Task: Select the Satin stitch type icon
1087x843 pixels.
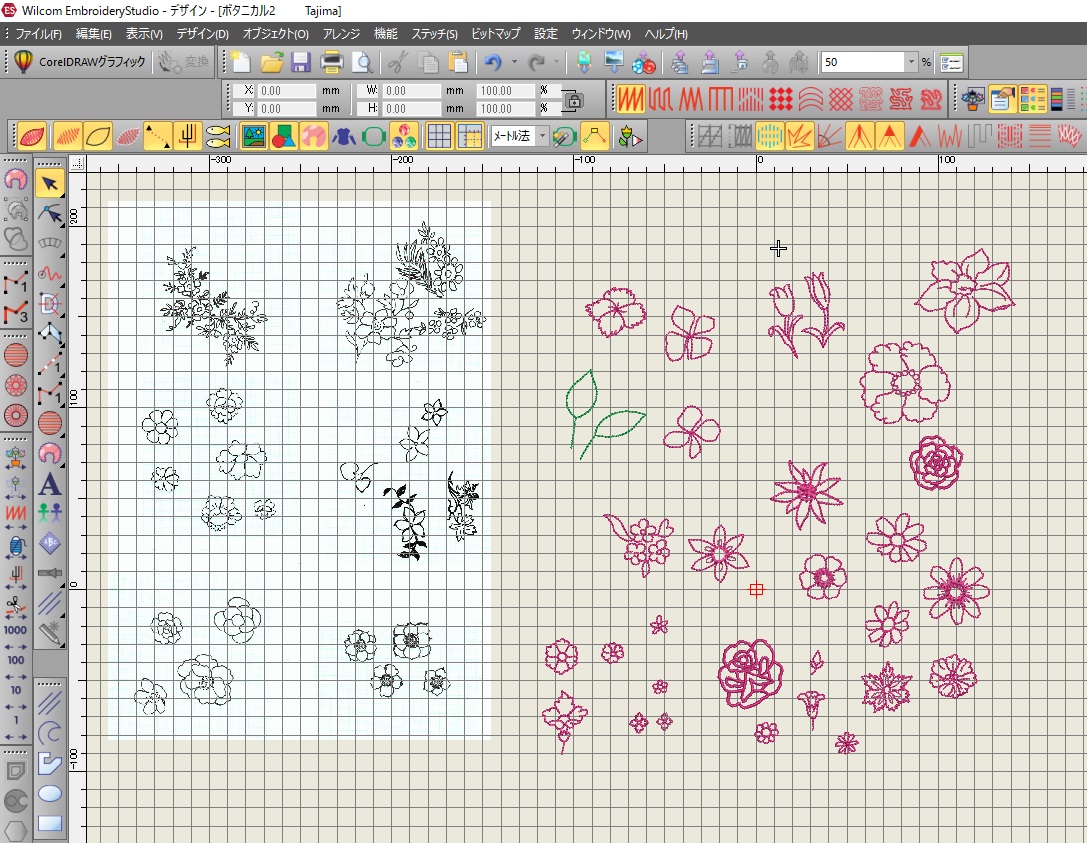Action: point(630,99)
